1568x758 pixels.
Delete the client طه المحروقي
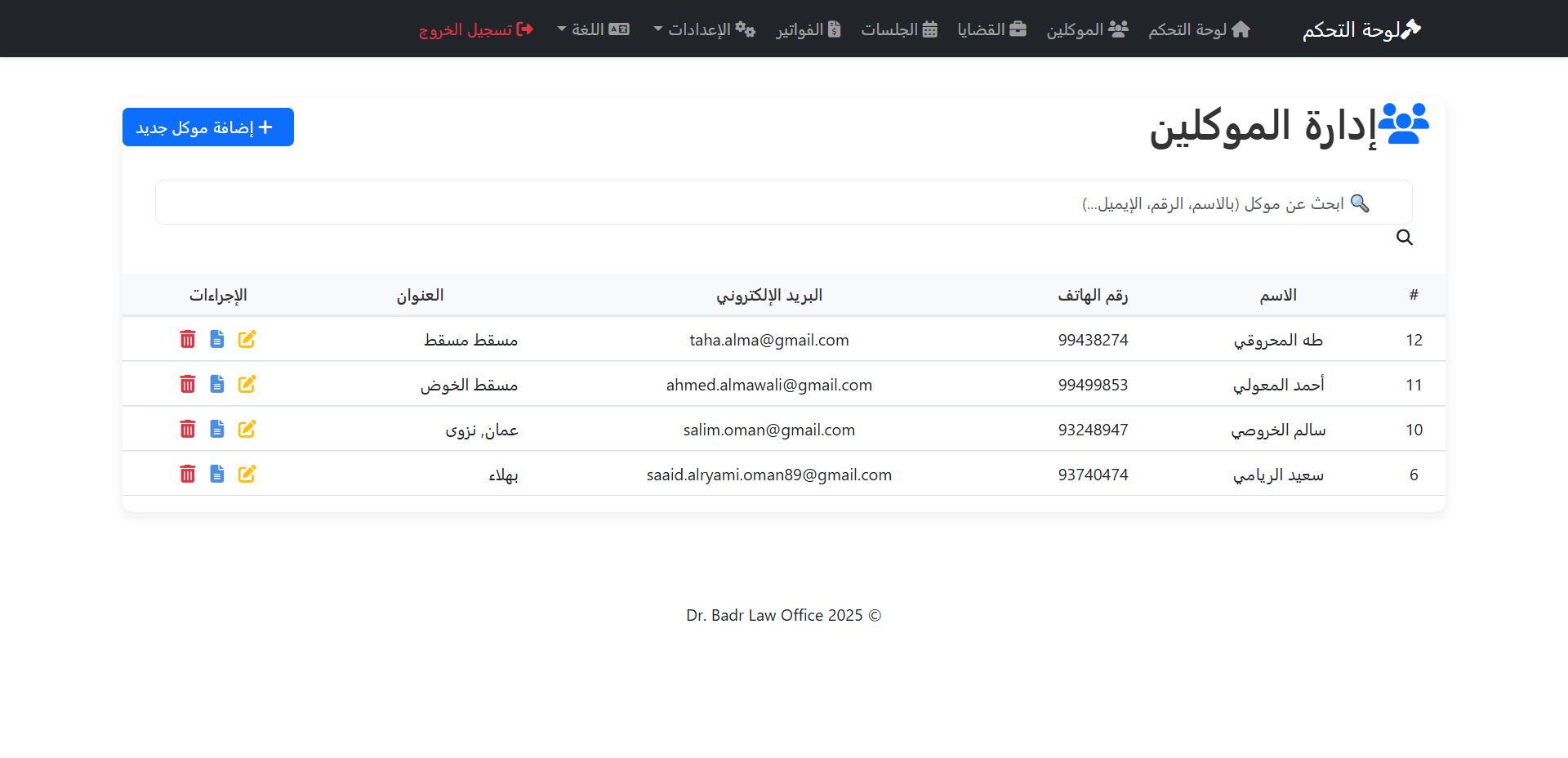187,339
